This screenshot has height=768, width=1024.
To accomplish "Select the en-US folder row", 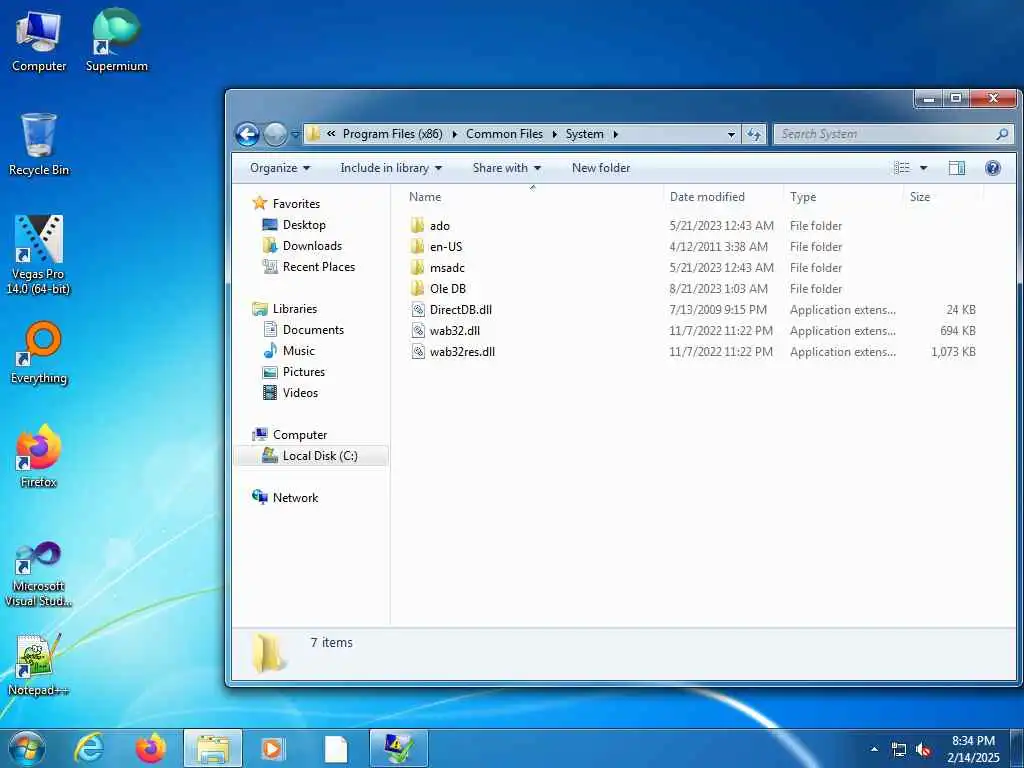I will click(693, 247).
